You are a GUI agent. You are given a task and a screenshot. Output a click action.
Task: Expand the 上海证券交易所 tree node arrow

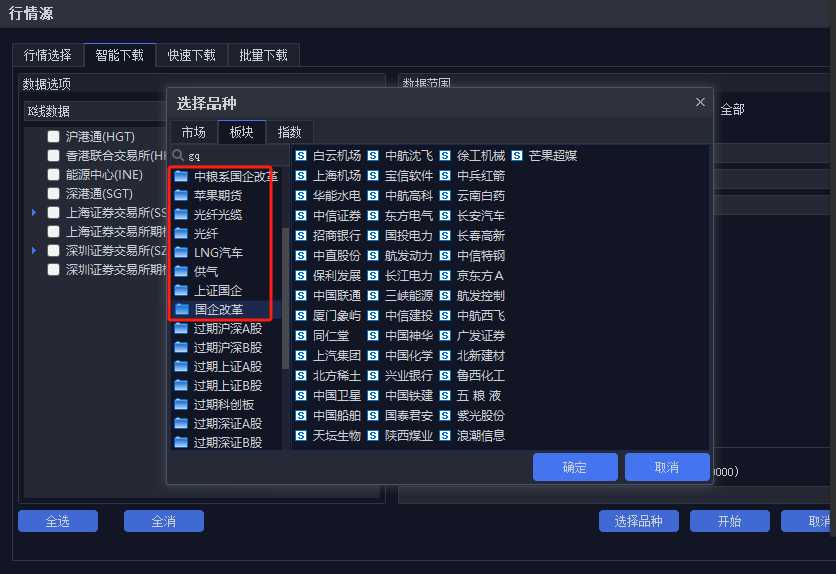(34, 213)
